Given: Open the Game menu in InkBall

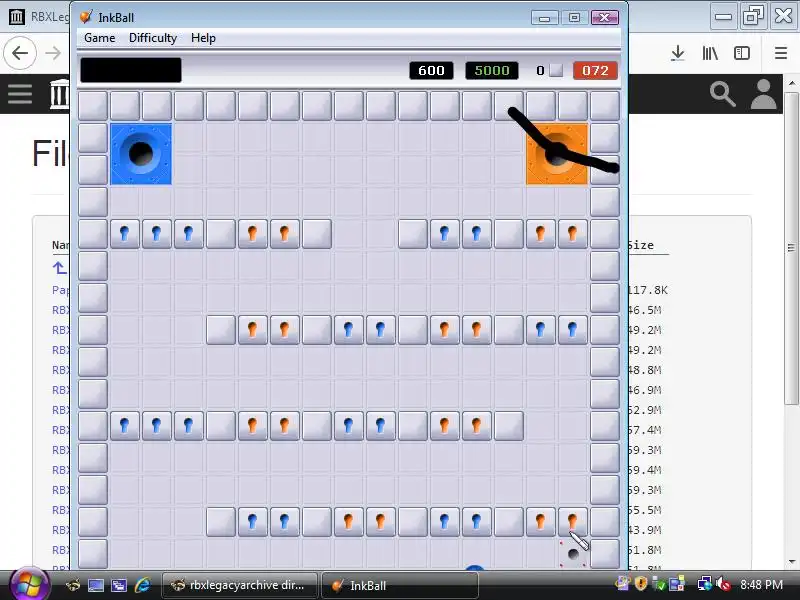Looking at the screenshot, I should click(x=99, y=38).
